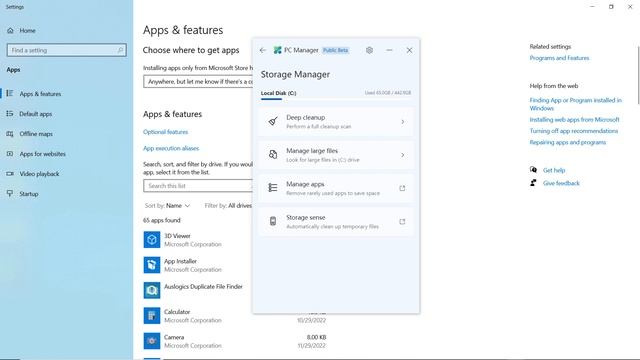Click the Find a setting search box

(67, 50)
